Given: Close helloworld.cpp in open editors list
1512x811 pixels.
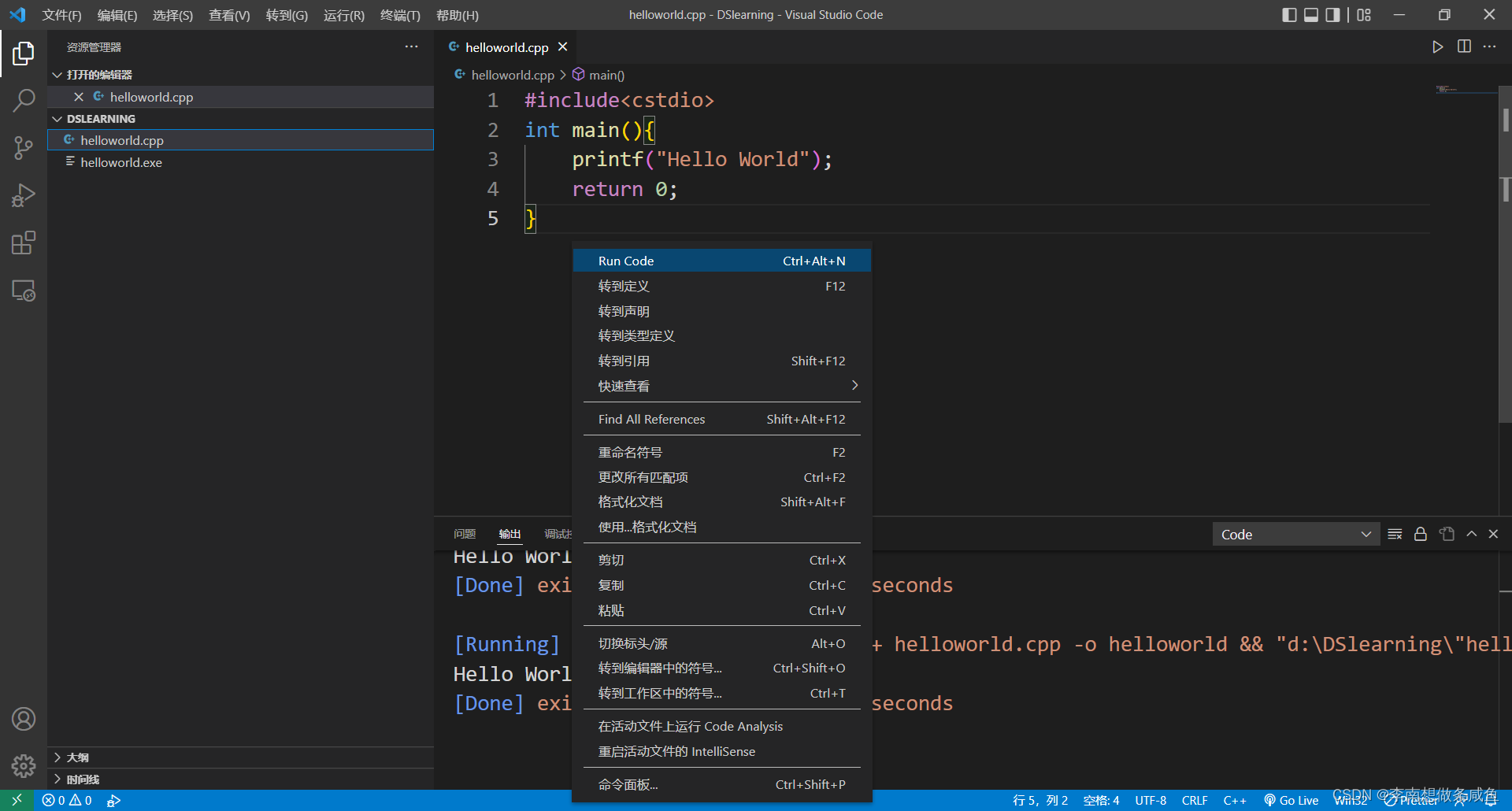Looking at the screenshot, I should 79,97.
